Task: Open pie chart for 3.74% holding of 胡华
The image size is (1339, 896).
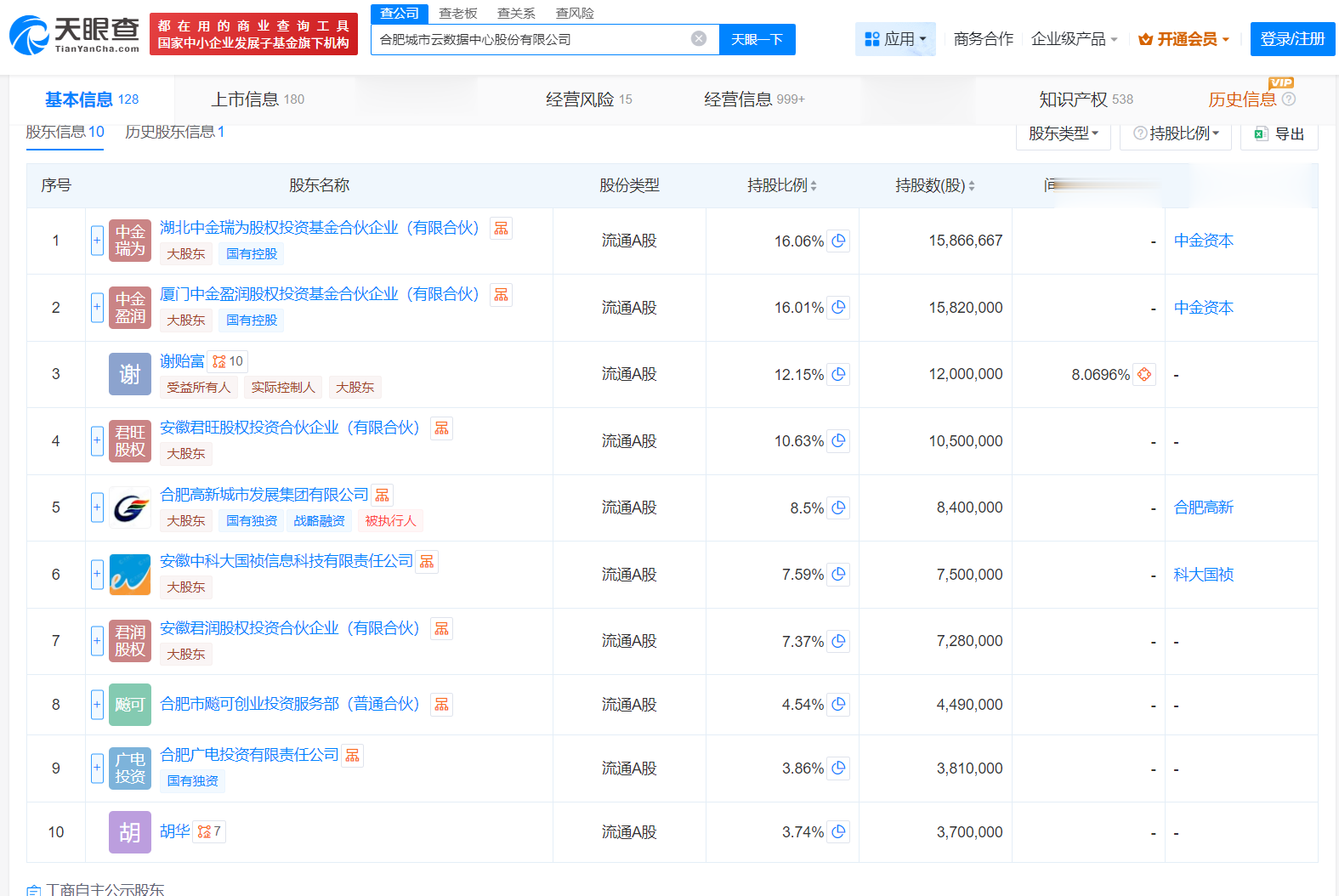Action: click(838, 831)
